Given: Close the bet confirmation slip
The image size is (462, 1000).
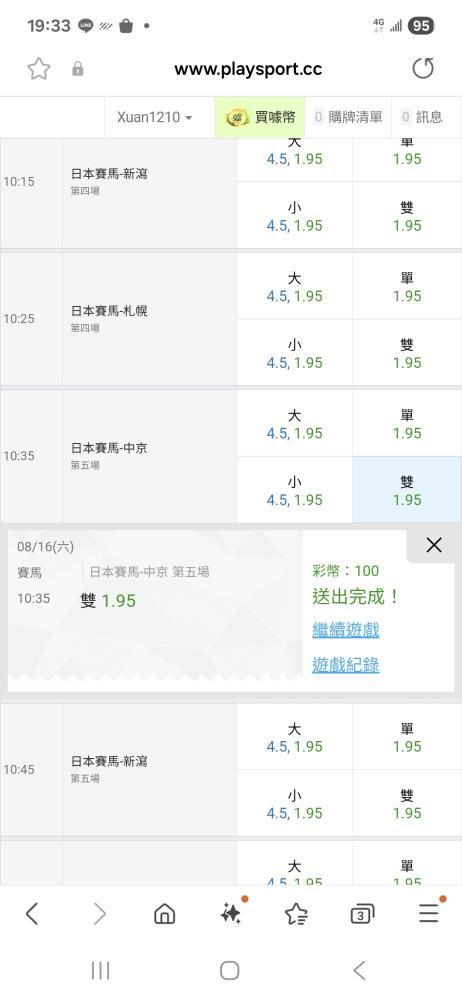Looking at the screenshot, I should point(434,545).
